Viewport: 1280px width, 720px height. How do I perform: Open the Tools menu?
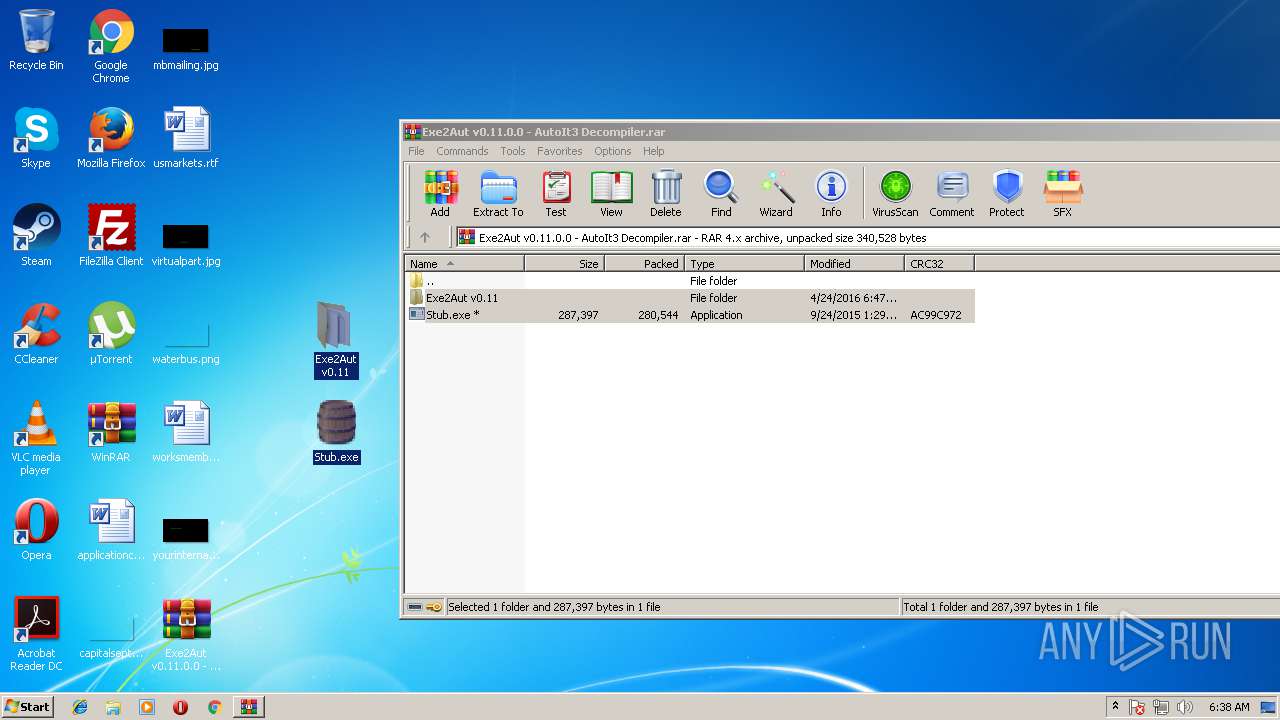tap(513, 151)
